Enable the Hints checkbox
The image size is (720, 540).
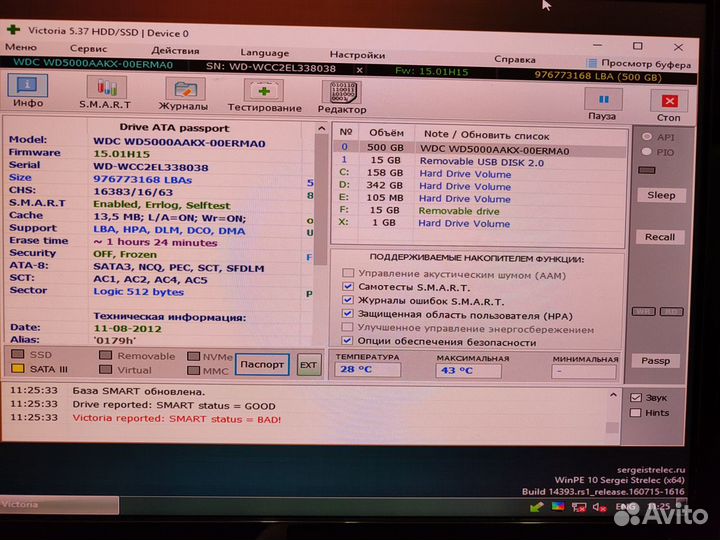[635, 412]
